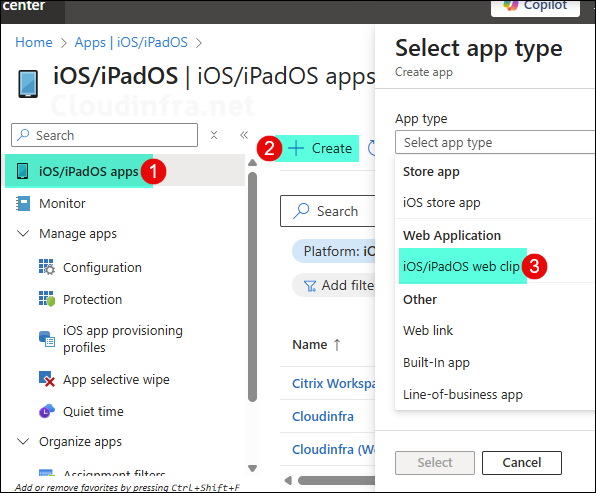Collapse the Organize apps section
Image resolution: width=596 pixels, height=493 pixels.
23,441
